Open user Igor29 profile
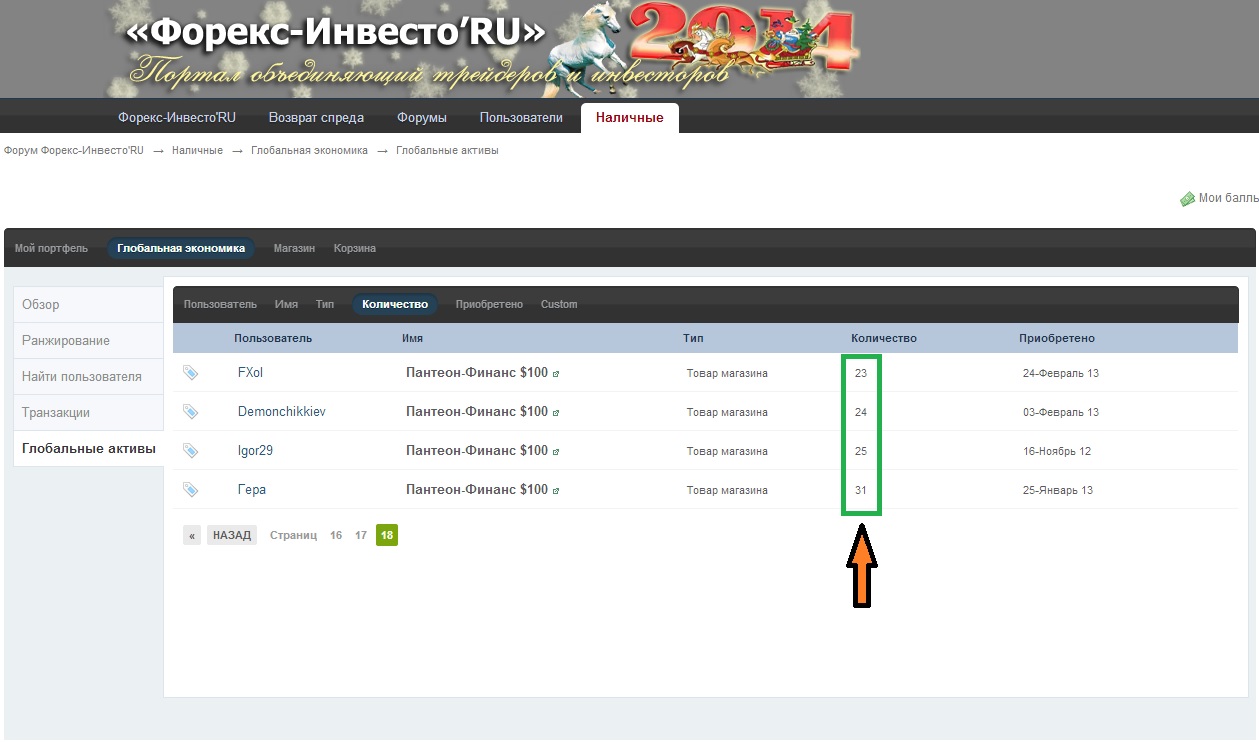1259x743 pixels. click(x=255, y=450)
